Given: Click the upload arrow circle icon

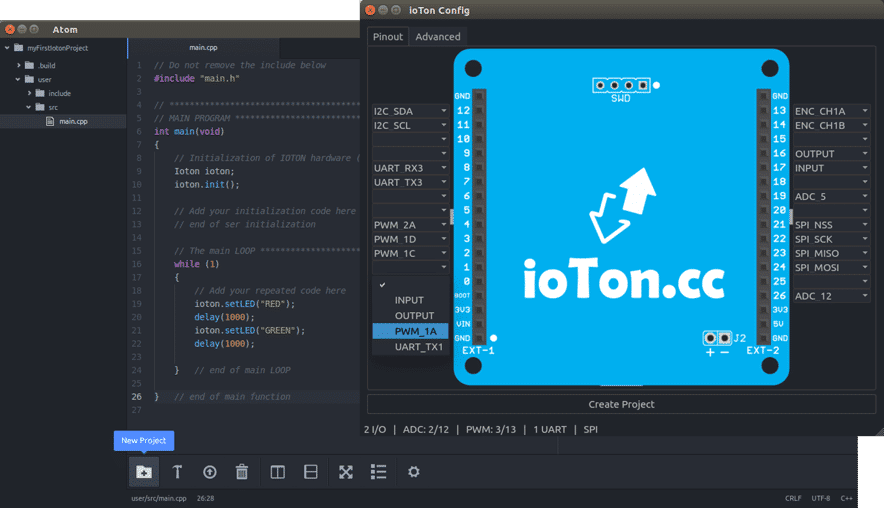Looking at the screenshot, I should click(210, 472).
